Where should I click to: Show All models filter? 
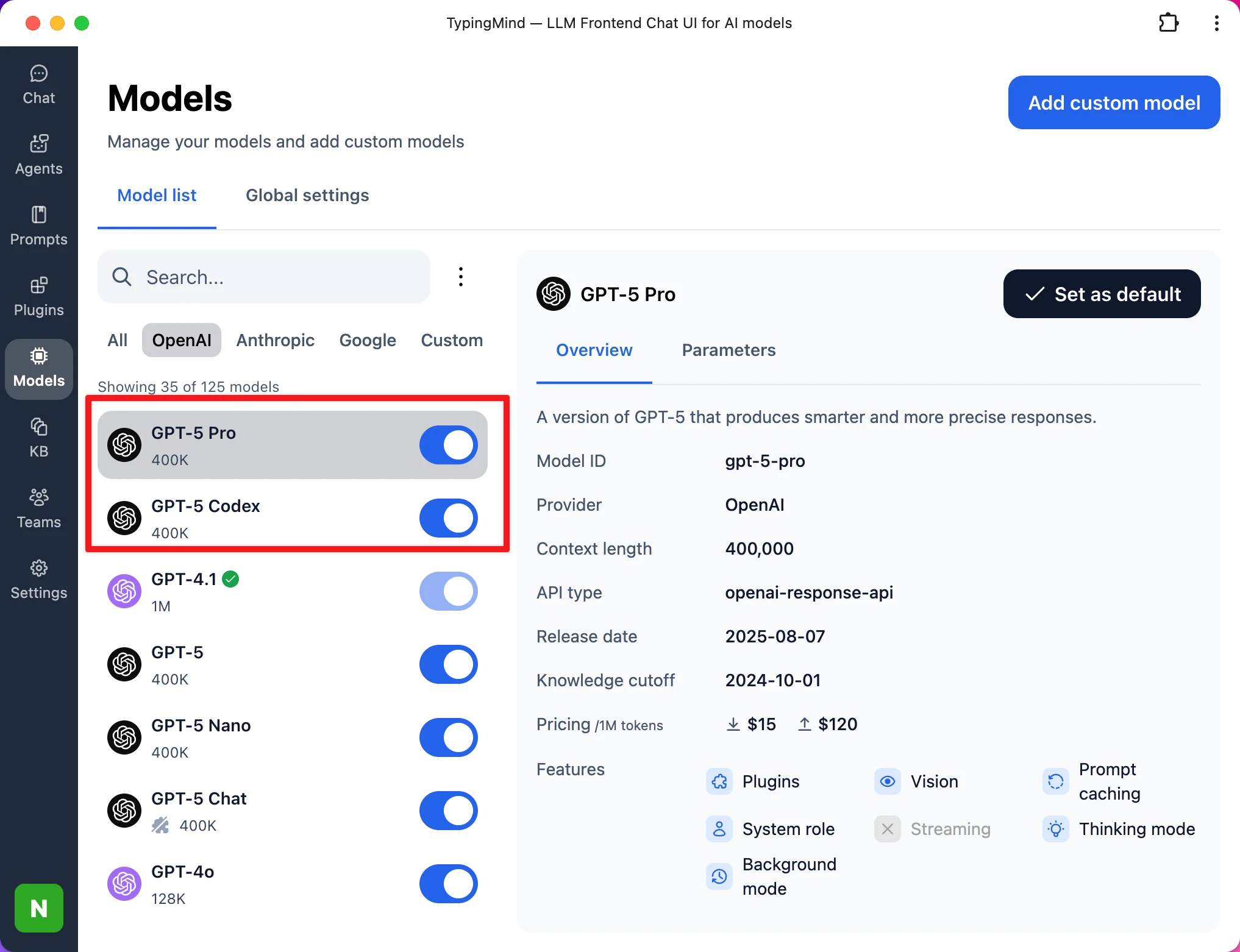[x=118, y=340]
